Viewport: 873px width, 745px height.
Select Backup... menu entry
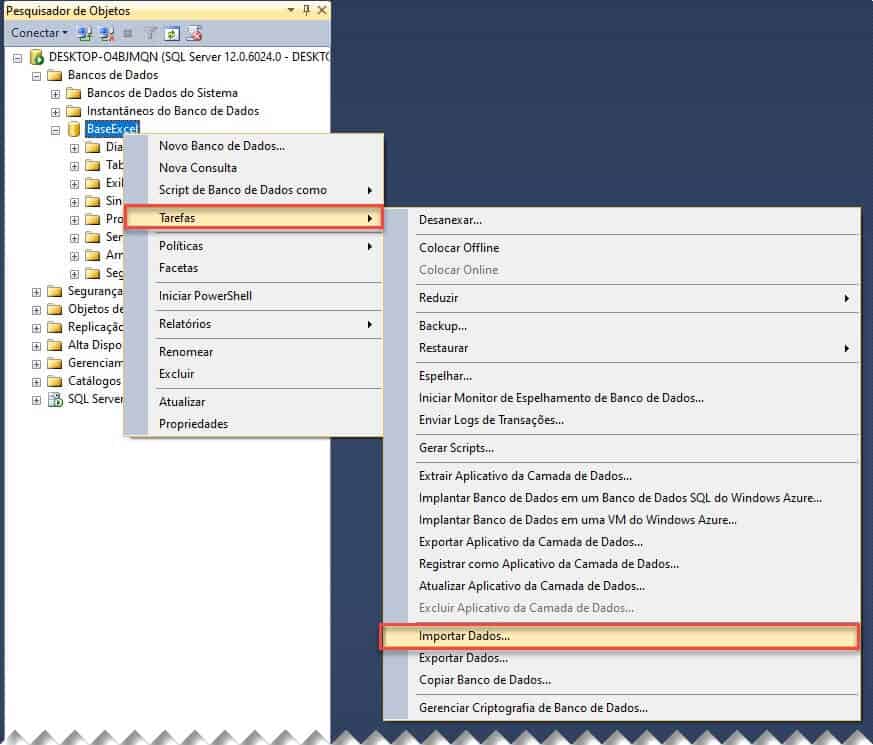click(443, 326)
